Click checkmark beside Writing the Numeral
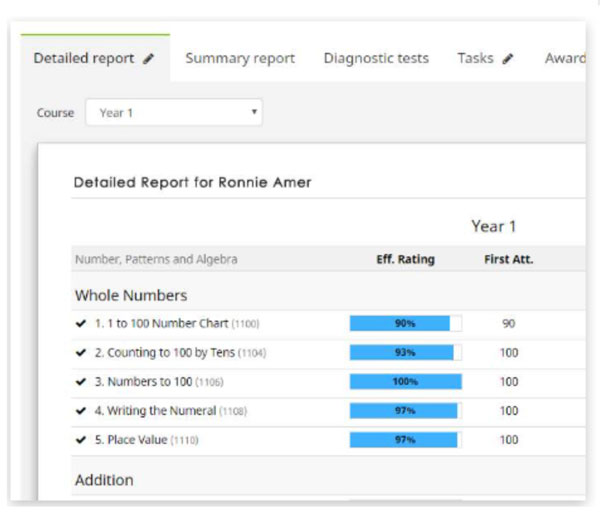Image resolution: width=600 pixels, height=519 pixels. click(81, 411)
